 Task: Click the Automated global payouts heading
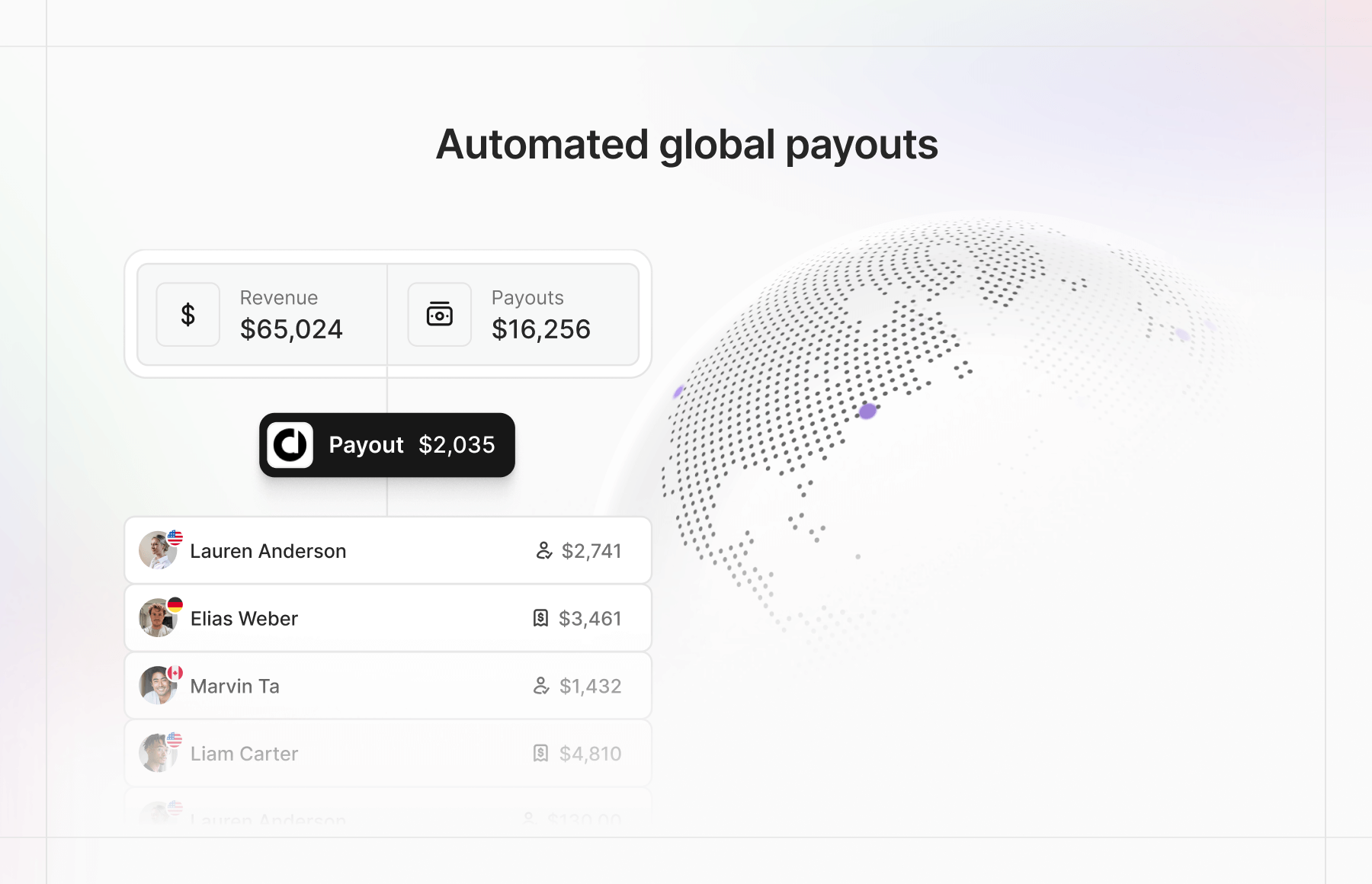687,145
